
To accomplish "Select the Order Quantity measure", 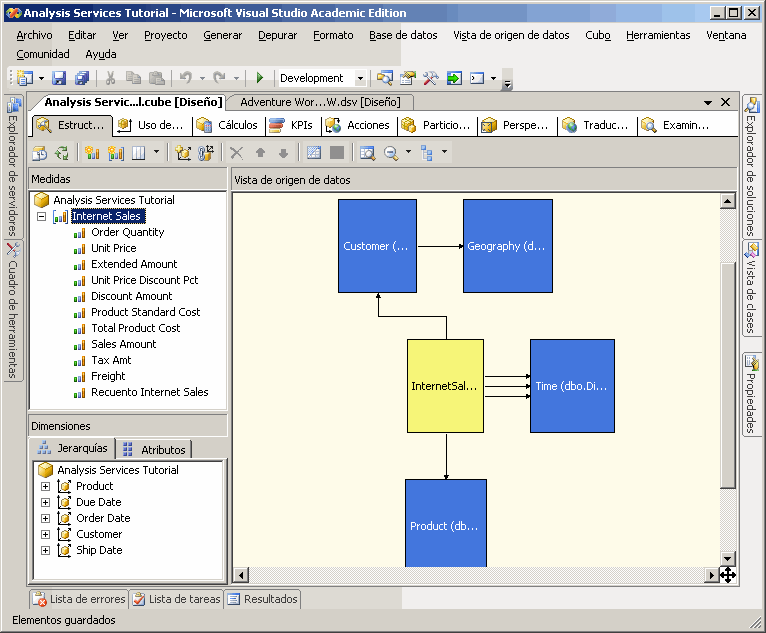I will tap(128, 232).
